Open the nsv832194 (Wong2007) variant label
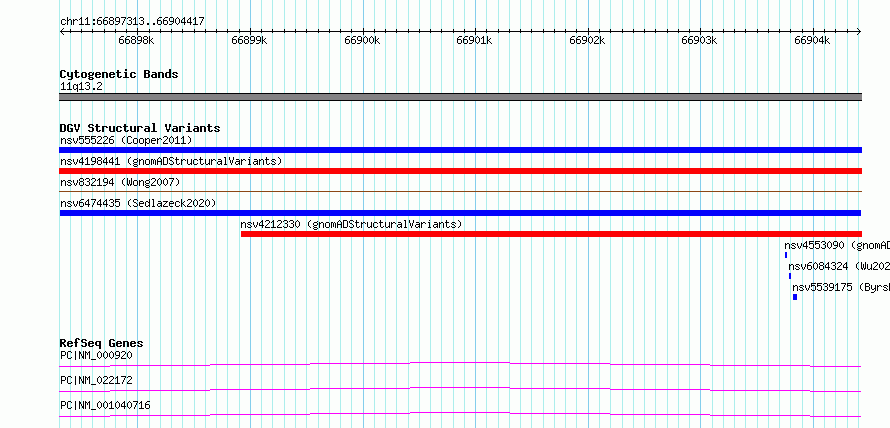This screenshot has width=890, height=428. (x=120, y=182)
